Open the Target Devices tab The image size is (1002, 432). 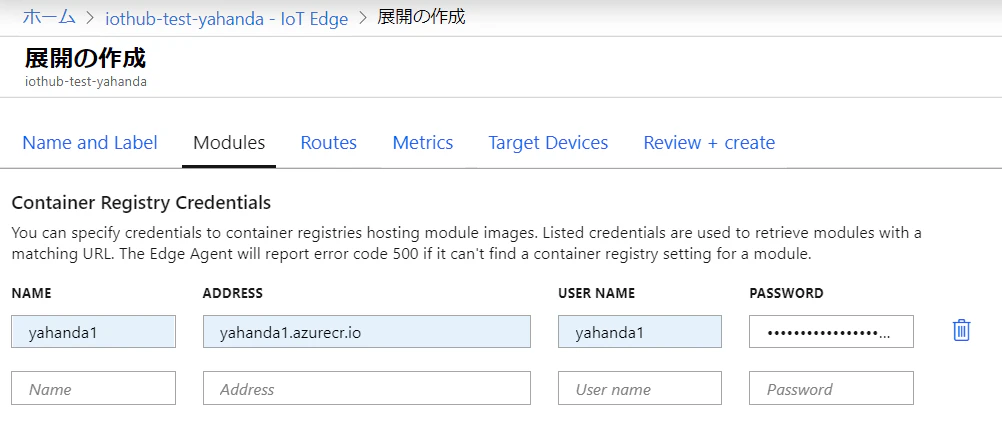548,143
